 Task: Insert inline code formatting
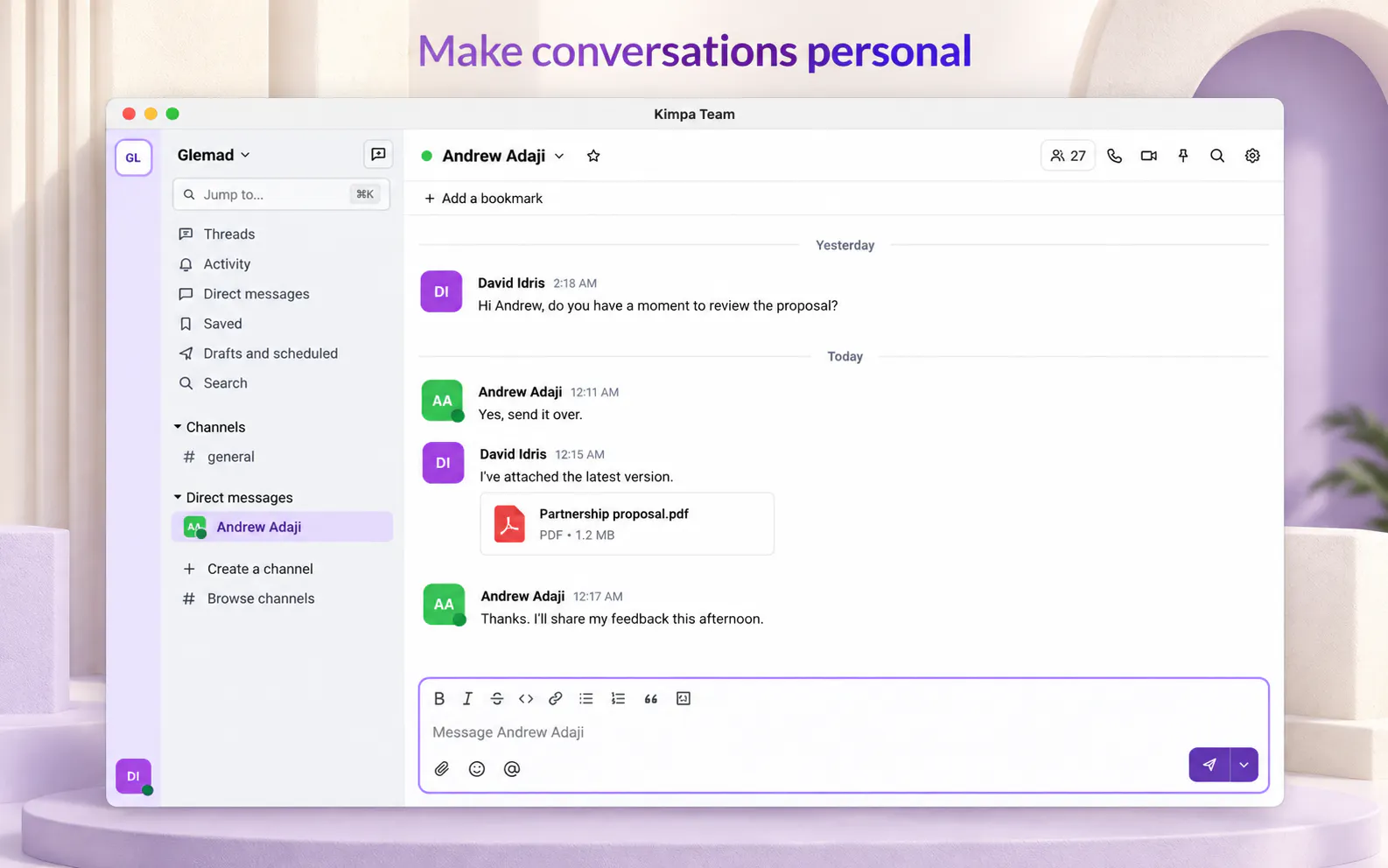click(526, 698)
